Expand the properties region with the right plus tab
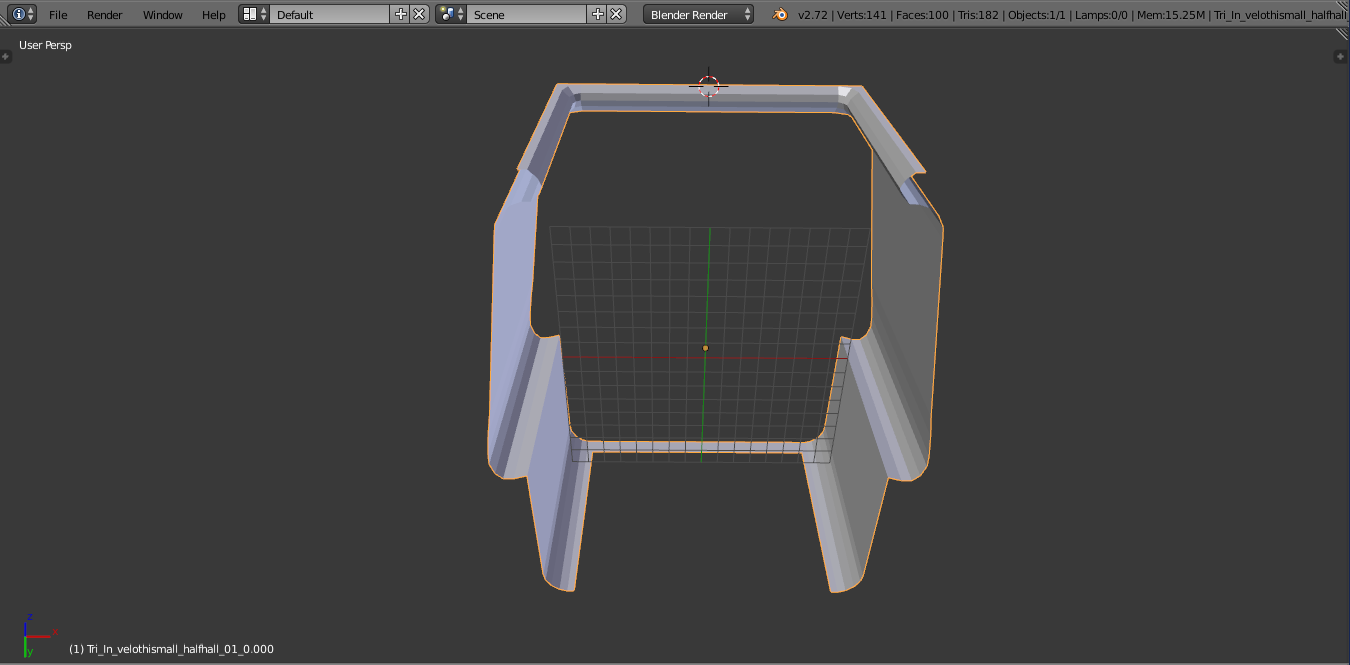This screenshot has width=1350, height=665. click(1341, 57)
